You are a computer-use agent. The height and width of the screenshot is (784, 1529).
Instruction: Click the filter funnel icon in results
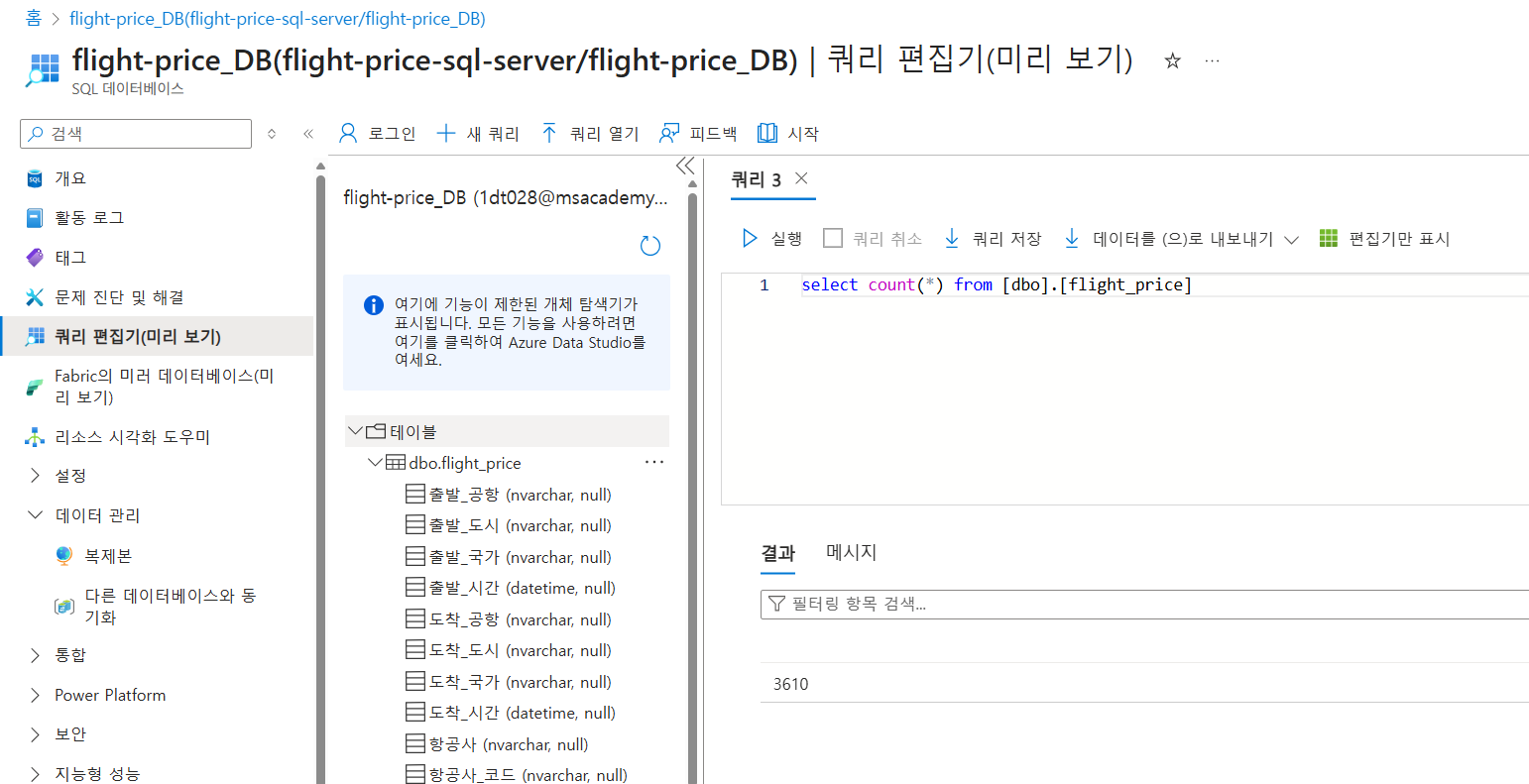click(777, 604)
